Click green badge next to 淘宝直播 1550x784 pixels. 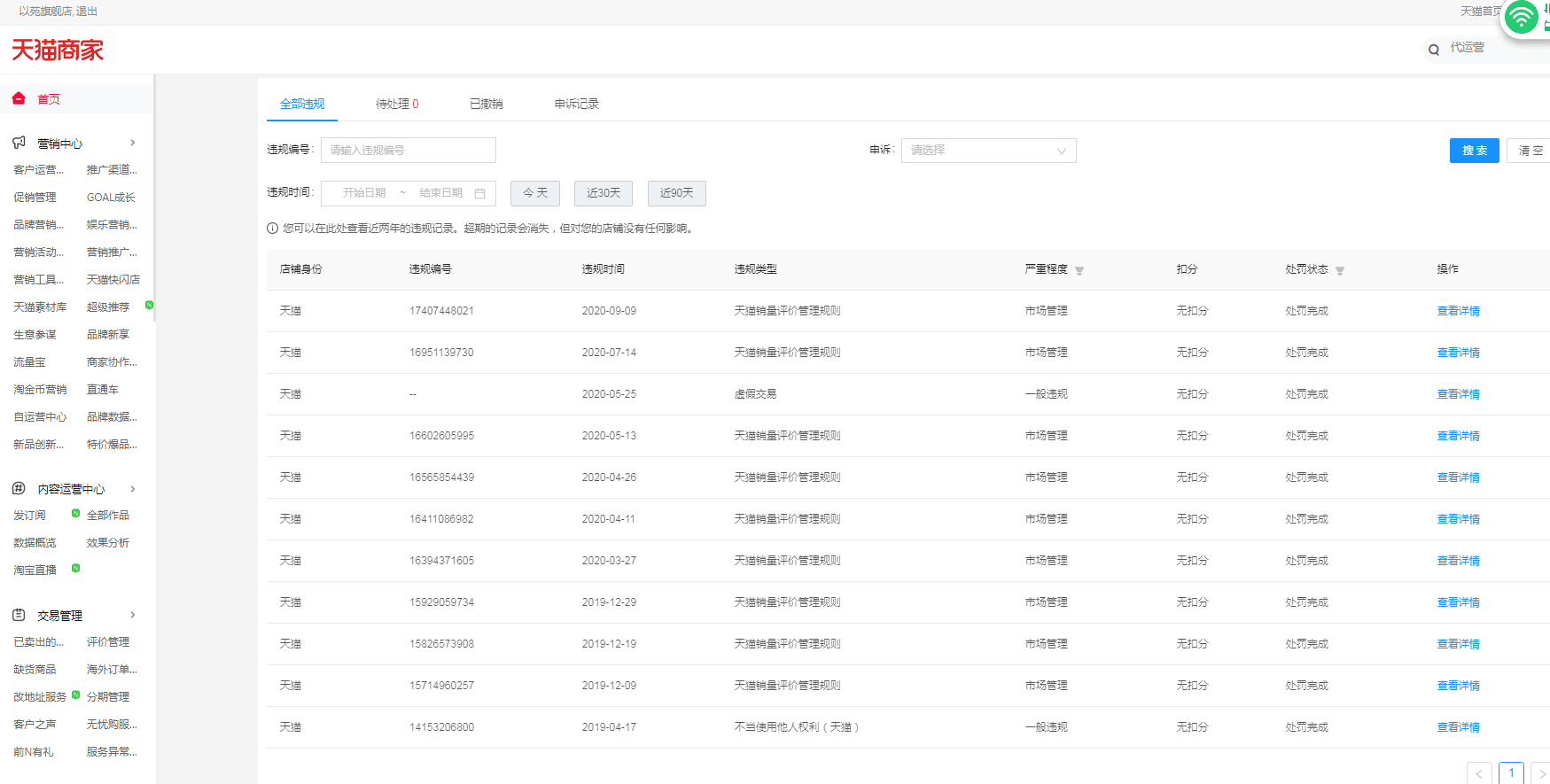pos(75,568)
